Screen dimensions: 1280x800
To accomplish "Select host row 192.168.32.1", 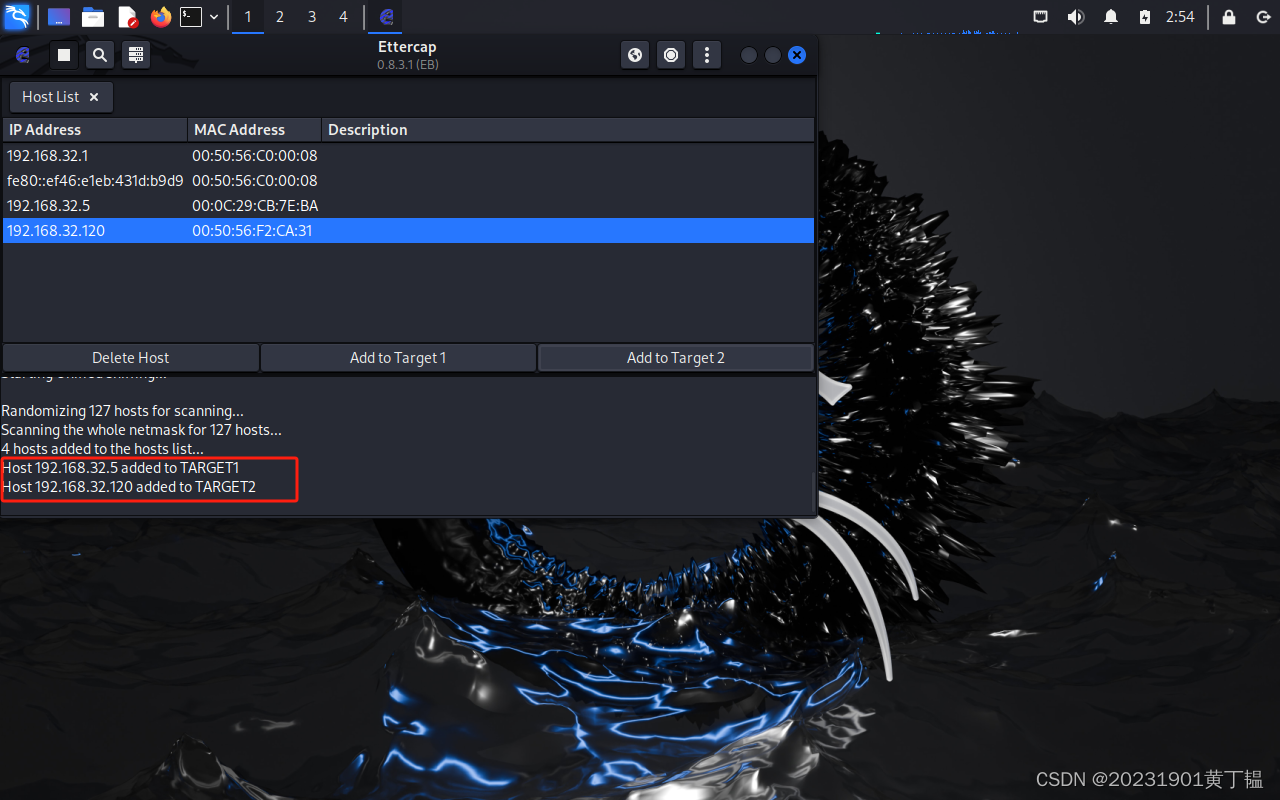I will click(x=408, y=156).
